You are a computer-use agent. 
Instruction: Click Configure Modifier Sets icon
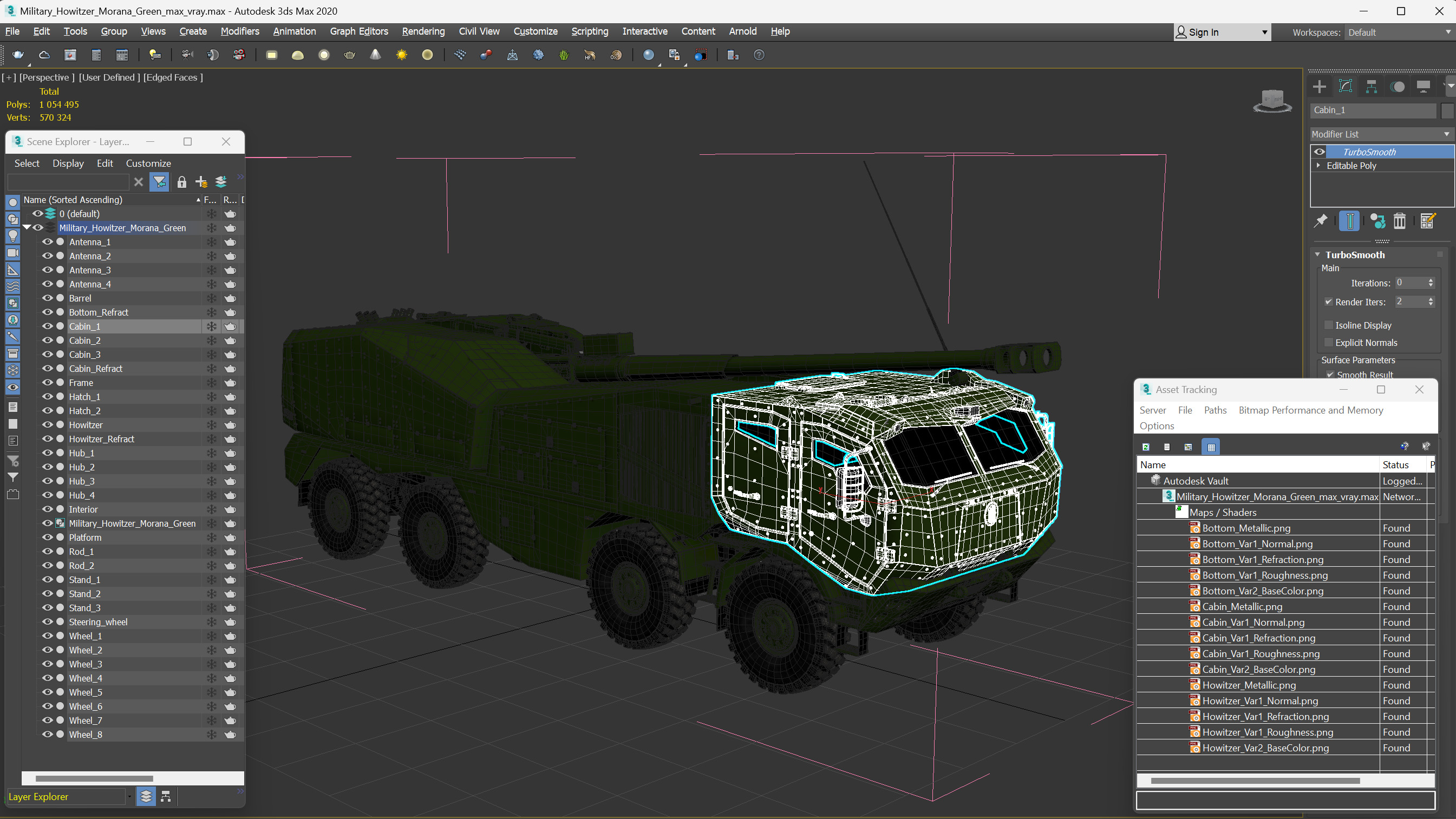coord(1428,221)
